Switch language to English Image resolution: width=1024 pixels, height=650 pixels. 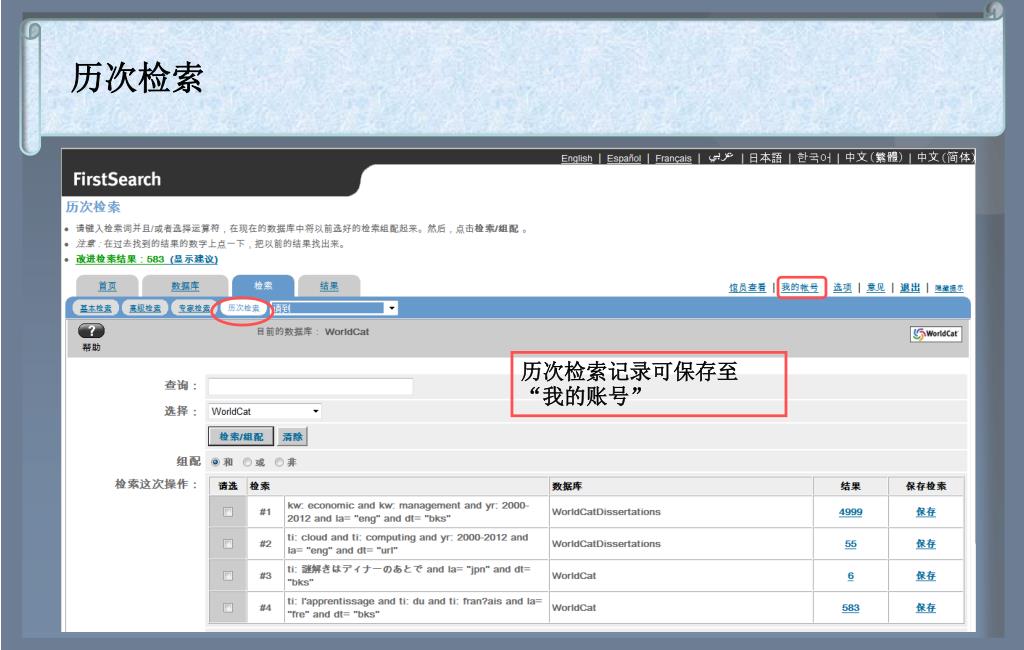pos(577,158)
